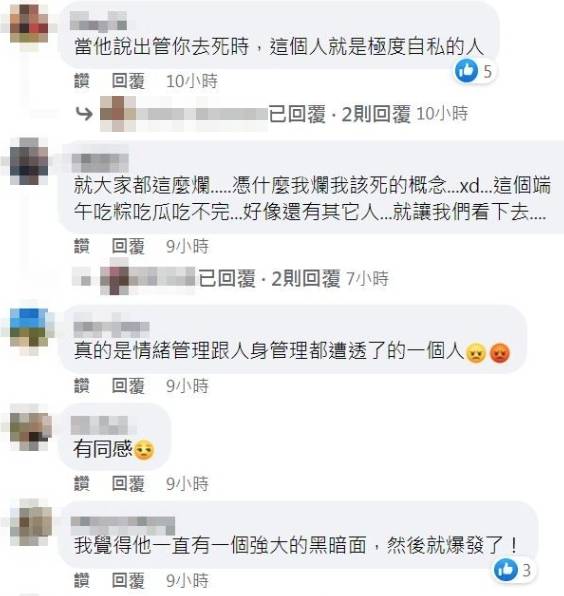Click the like reaction icon showing 3
This screenshot has width=564, height=596.
click(505, 570)
